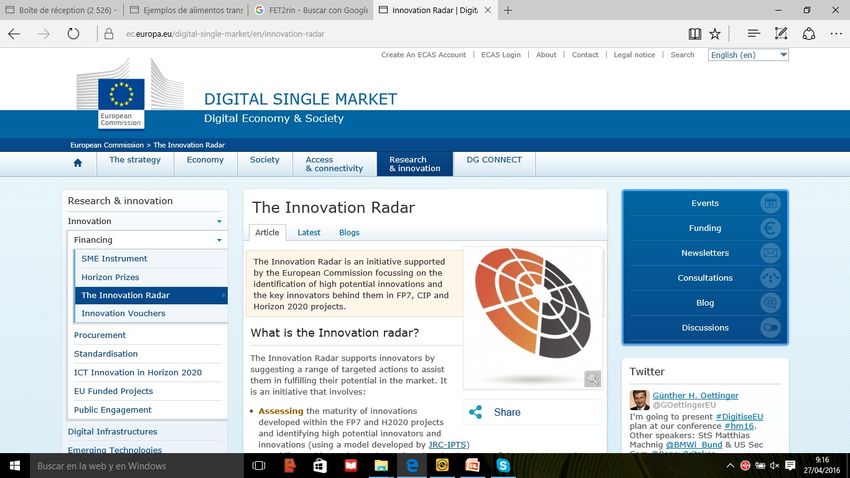Click the Events calendar icon
Image resolution: width=850 pixels, height=478 pixels.
tap(770, 203)
